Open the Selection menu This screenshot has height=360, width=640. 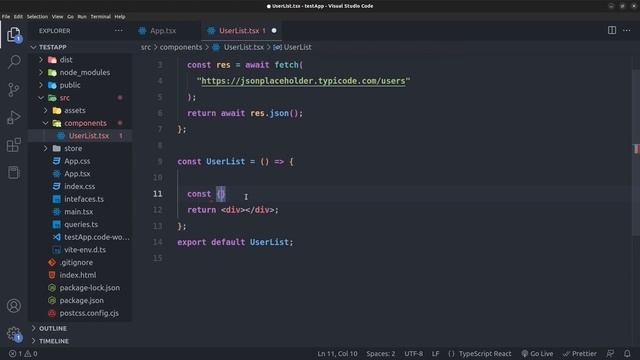coord(37,17)
